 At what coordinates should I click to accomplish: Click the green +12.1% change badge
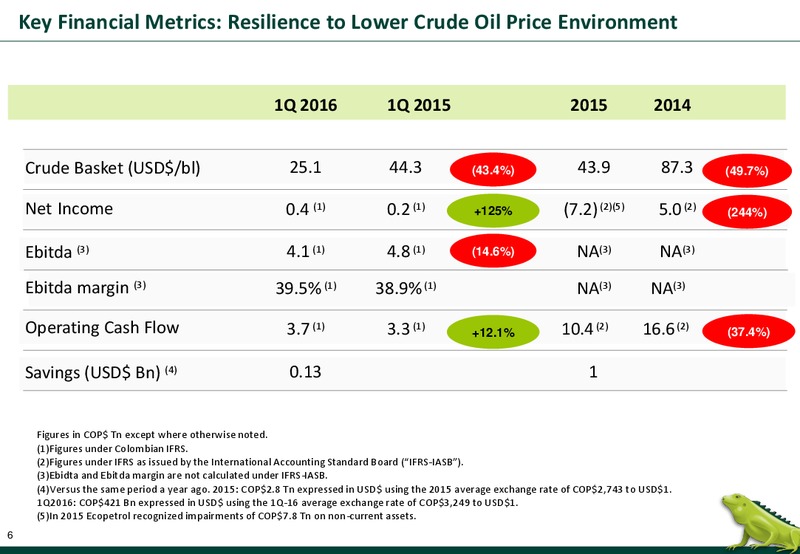click(493, 333)
